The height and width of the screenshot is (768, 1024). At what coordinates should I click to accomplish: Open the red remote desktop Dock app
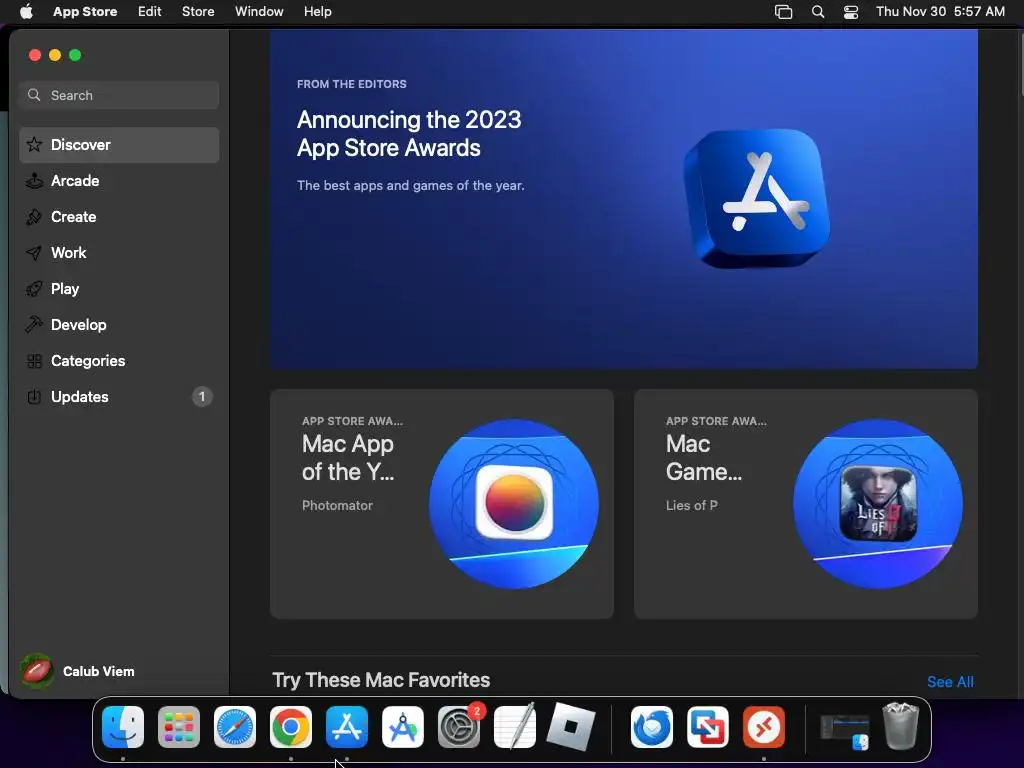[763, 726]
